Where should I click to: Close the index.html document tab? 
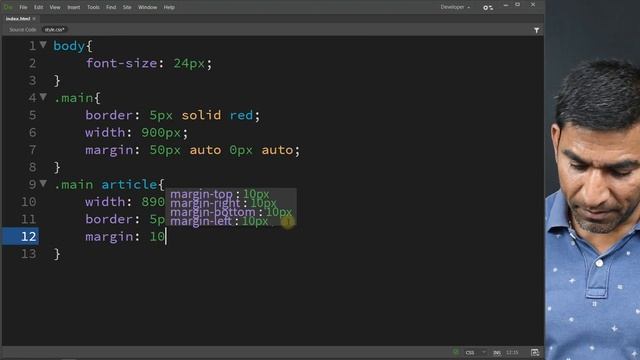[34, 19]
